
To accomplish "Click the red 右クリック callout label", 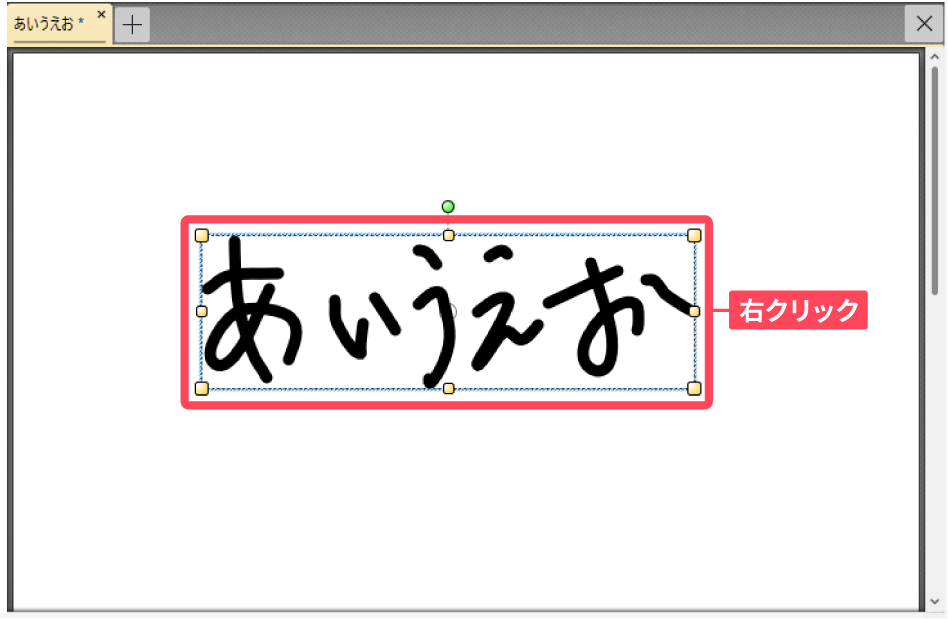I will (798, 310).
